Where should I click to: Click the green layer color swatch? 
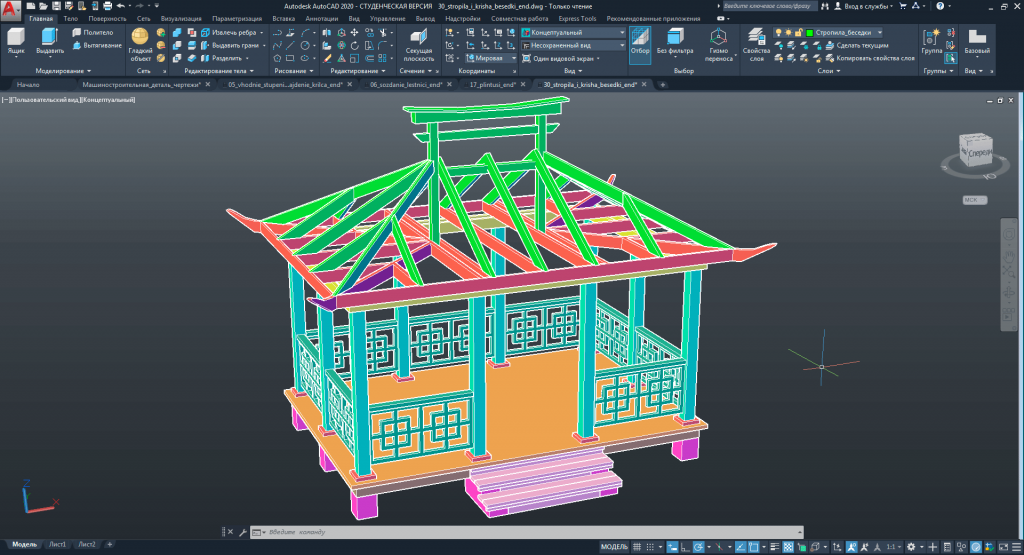click(x=809, y=32)
